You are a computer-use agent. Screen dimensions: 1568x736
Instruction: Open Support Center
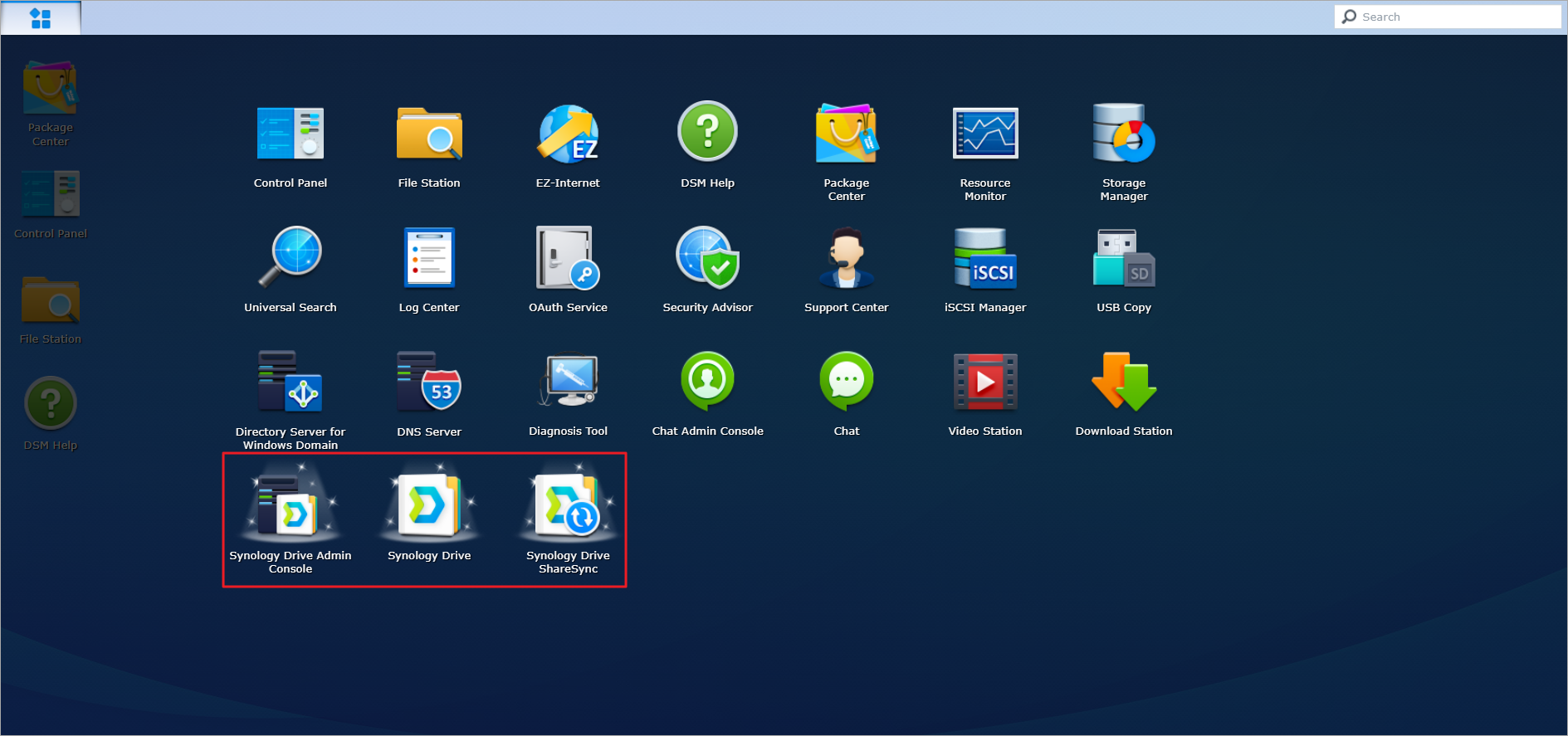[846, 260]
